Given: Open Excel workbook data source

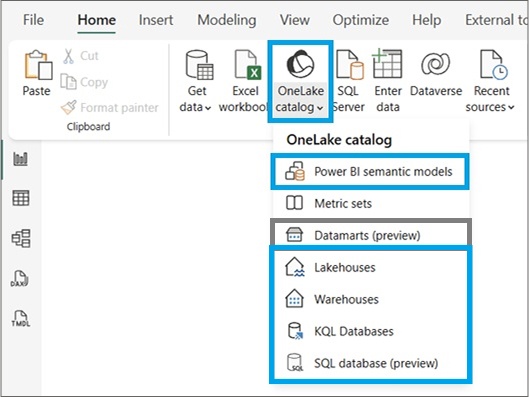Looking at the screenshot, I should [244, 81].
